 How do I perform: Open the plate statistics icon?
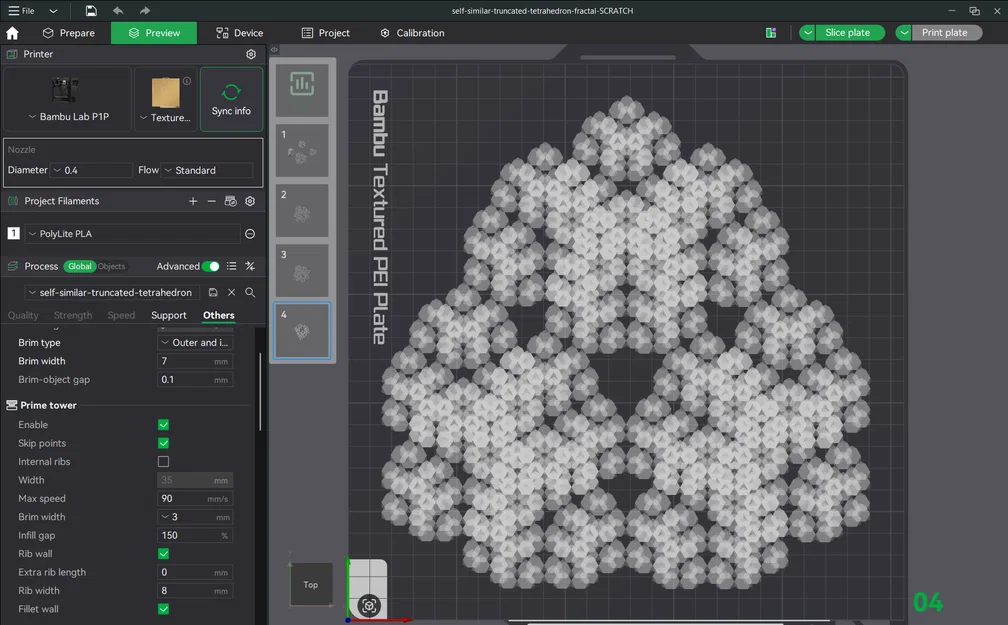pyautogui.click(x=302, y=84)
